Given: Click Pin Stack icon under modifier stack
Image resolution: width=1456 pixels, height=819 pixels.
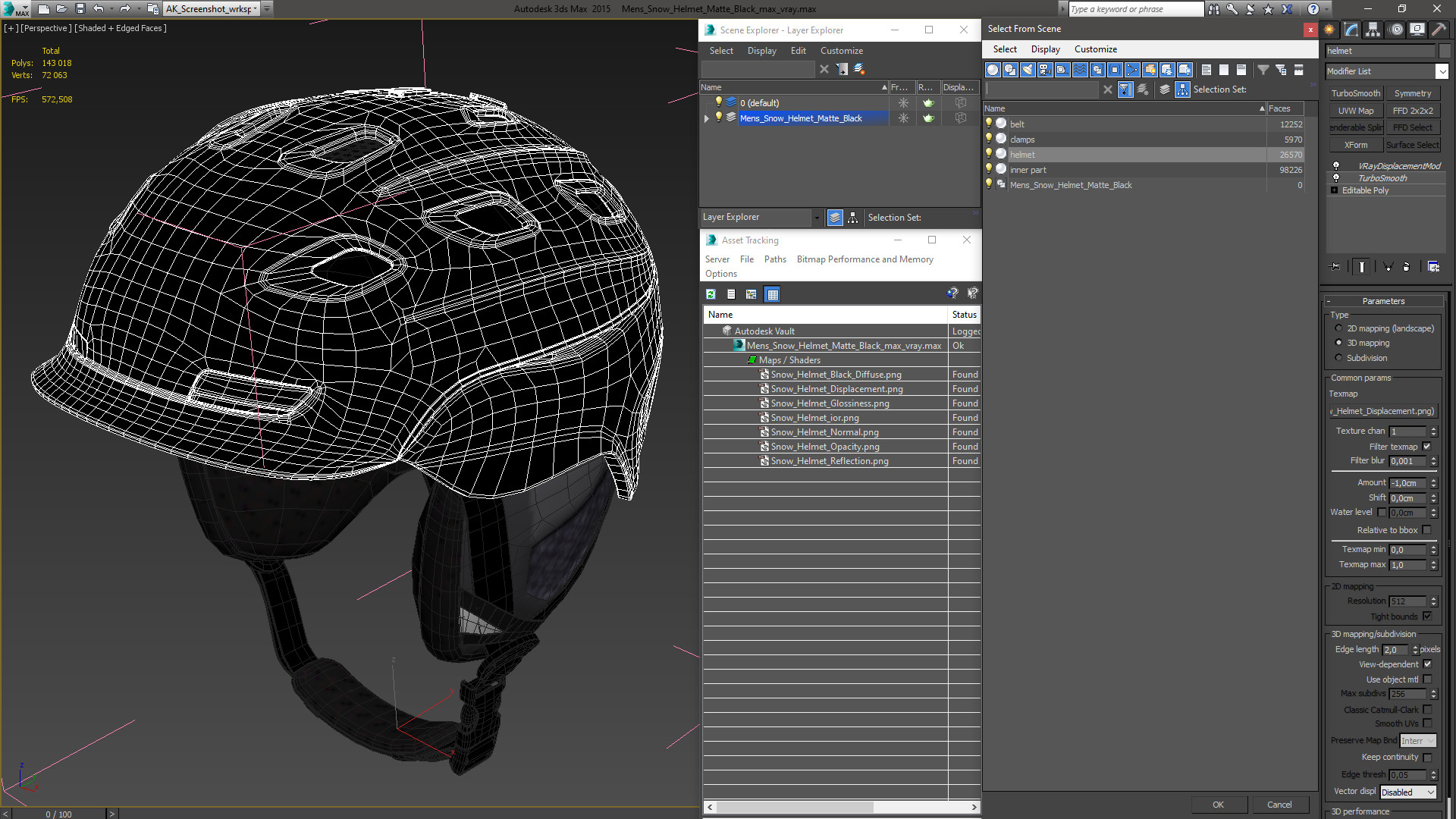Looking at the screenshot, I should (x=1335, y=267).
